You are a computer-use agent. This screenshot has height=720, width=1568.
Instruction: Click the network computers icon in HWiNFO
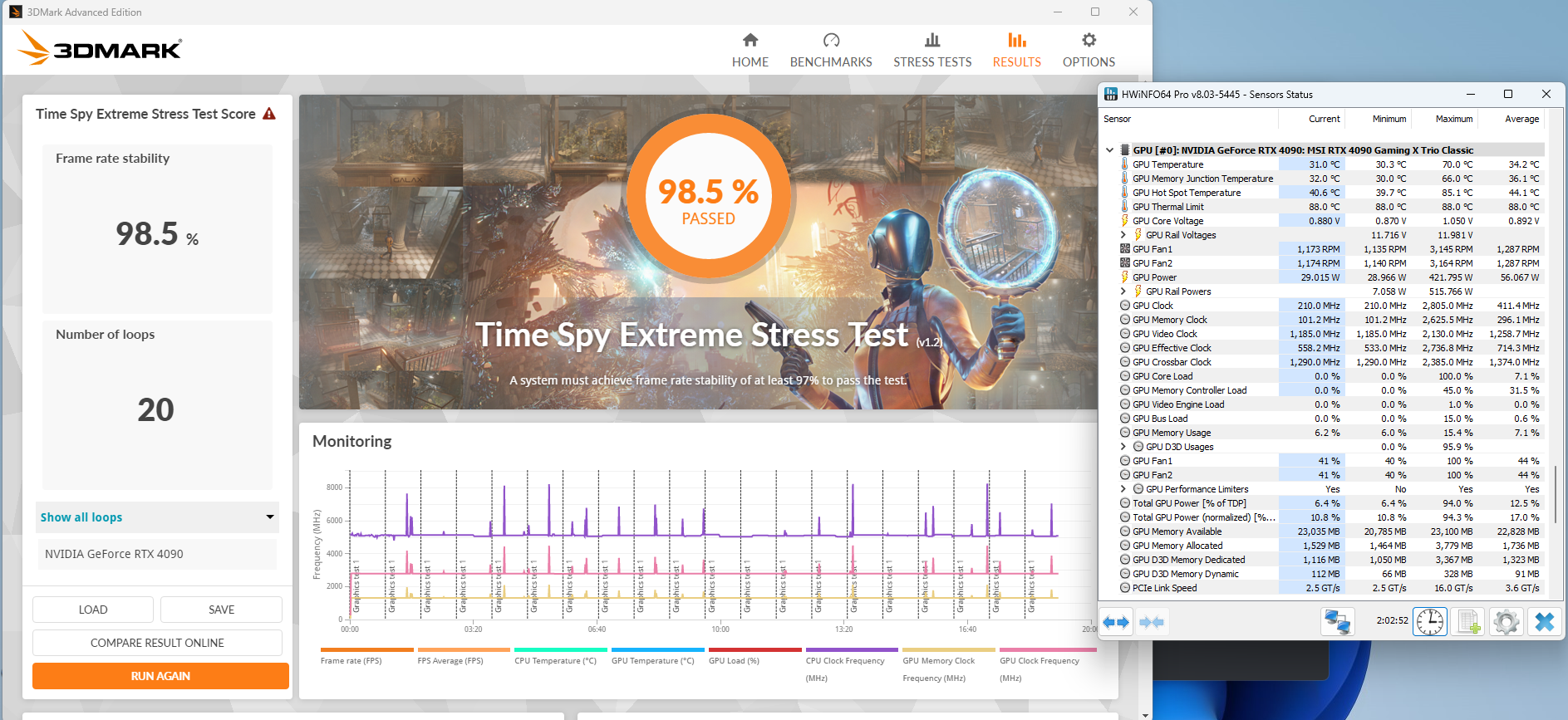pyautogui.click(x=1338, y=621)
